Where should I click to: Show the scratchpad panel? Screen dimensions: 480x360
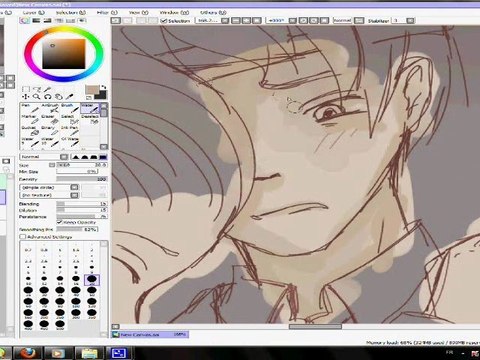82,21
